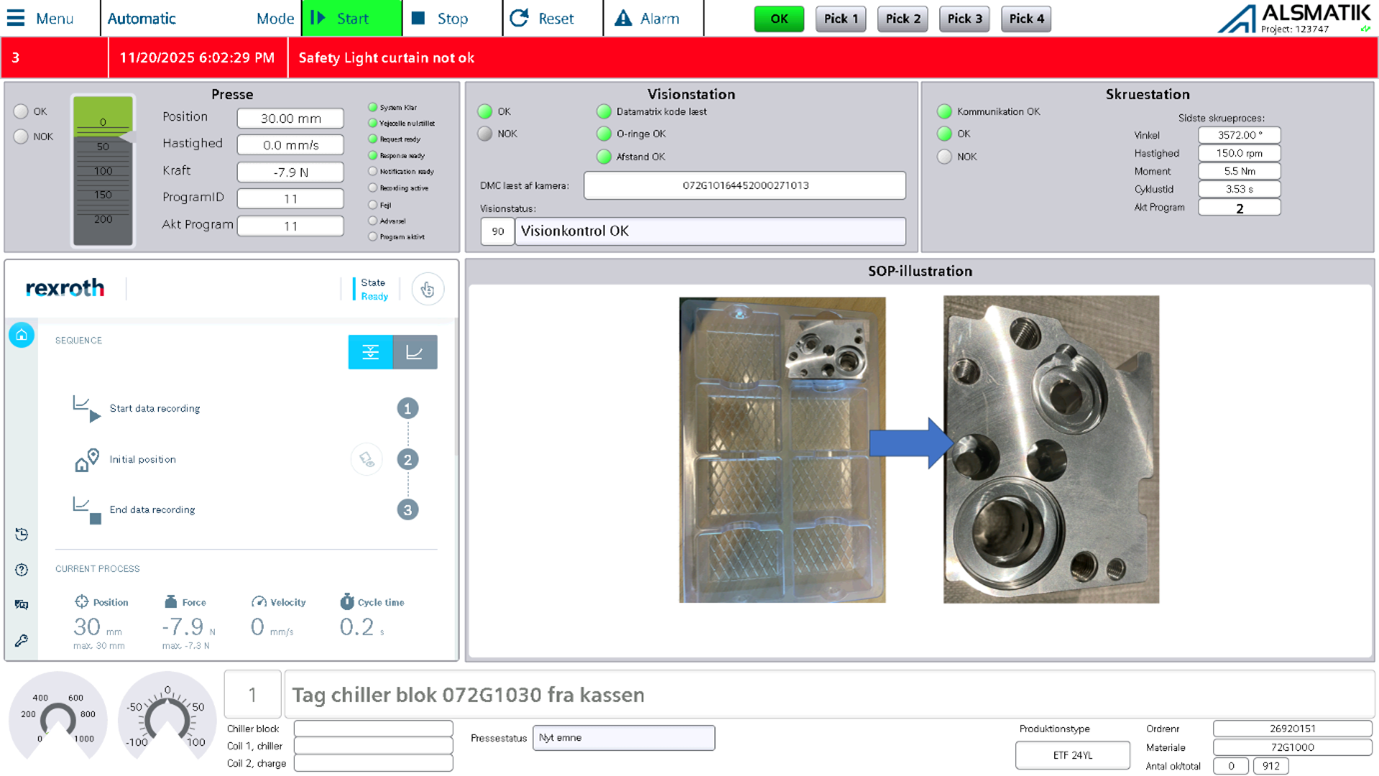The width and height of the screenshot is (1379, 776).
Task: Open the Rexroth home icon
Action: click(21, 335)
